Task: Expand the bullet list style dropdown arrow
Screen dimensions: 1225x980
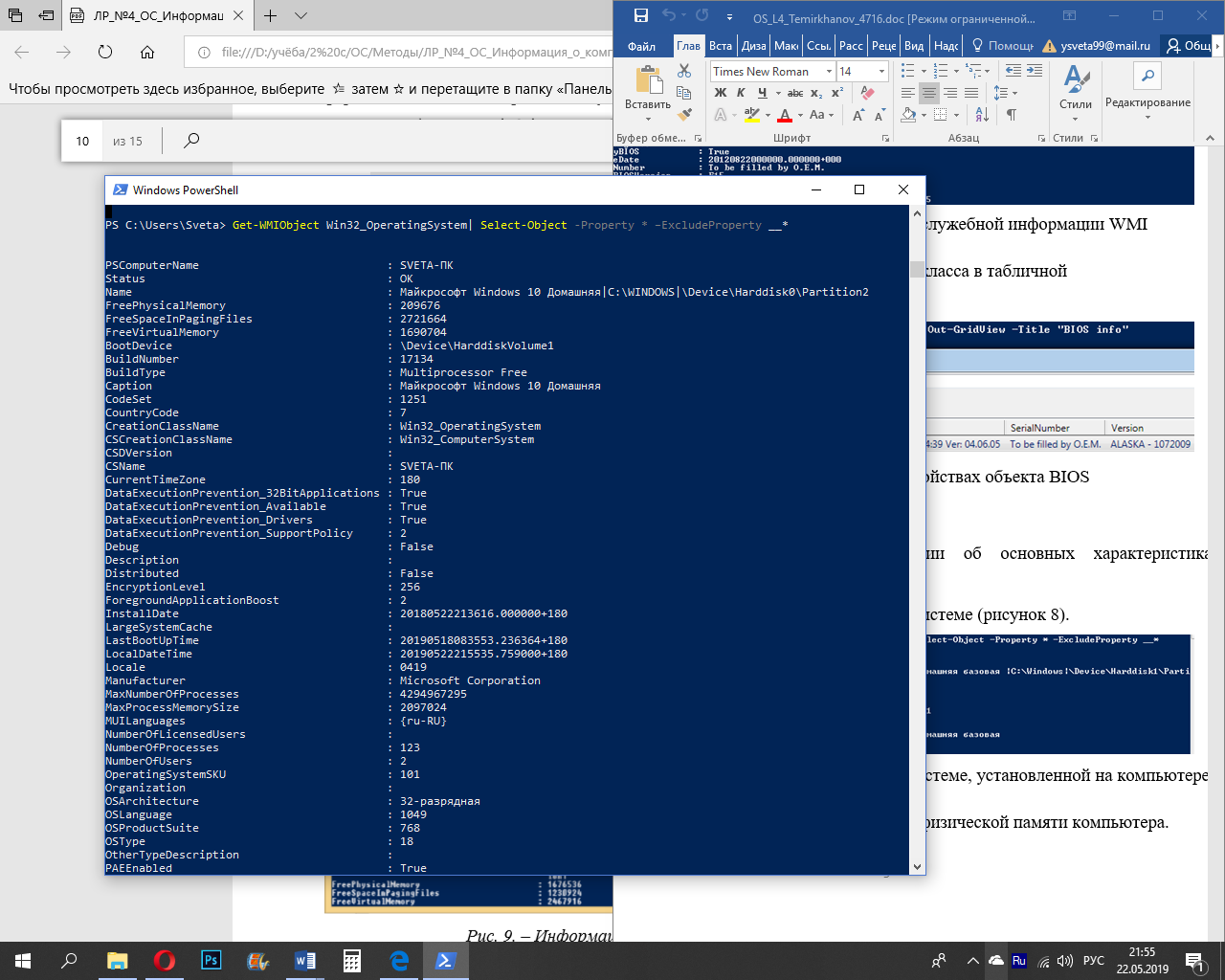Action: (x=923, y=71)
